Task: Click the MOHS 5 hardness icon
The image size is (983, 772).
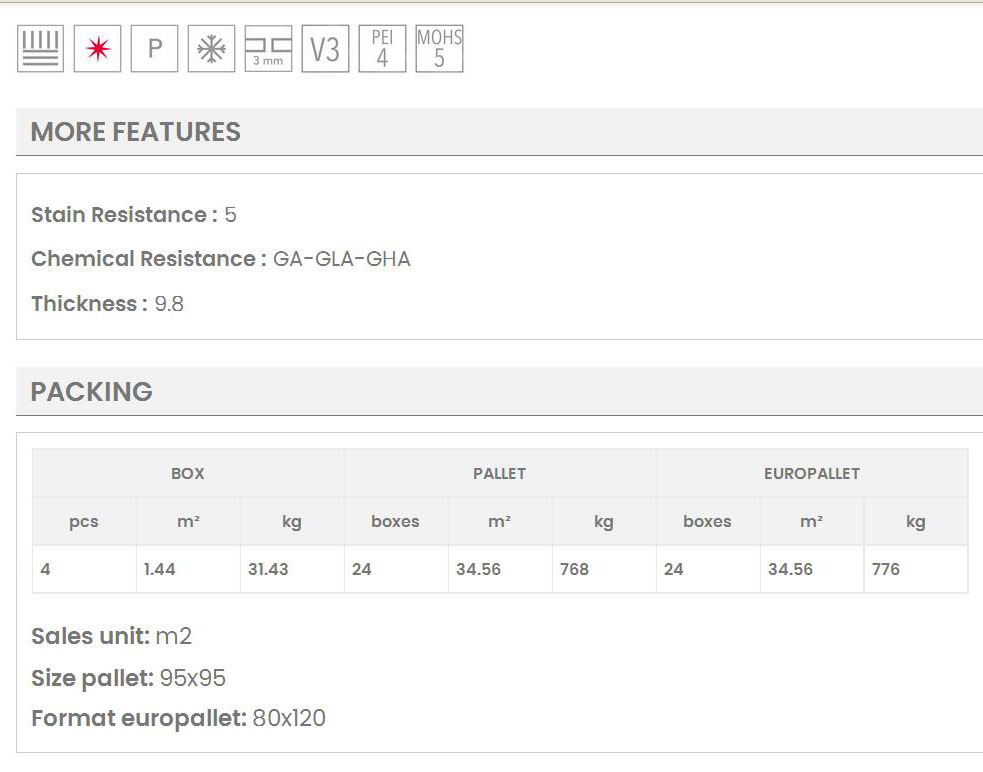Action: (439, 49)
